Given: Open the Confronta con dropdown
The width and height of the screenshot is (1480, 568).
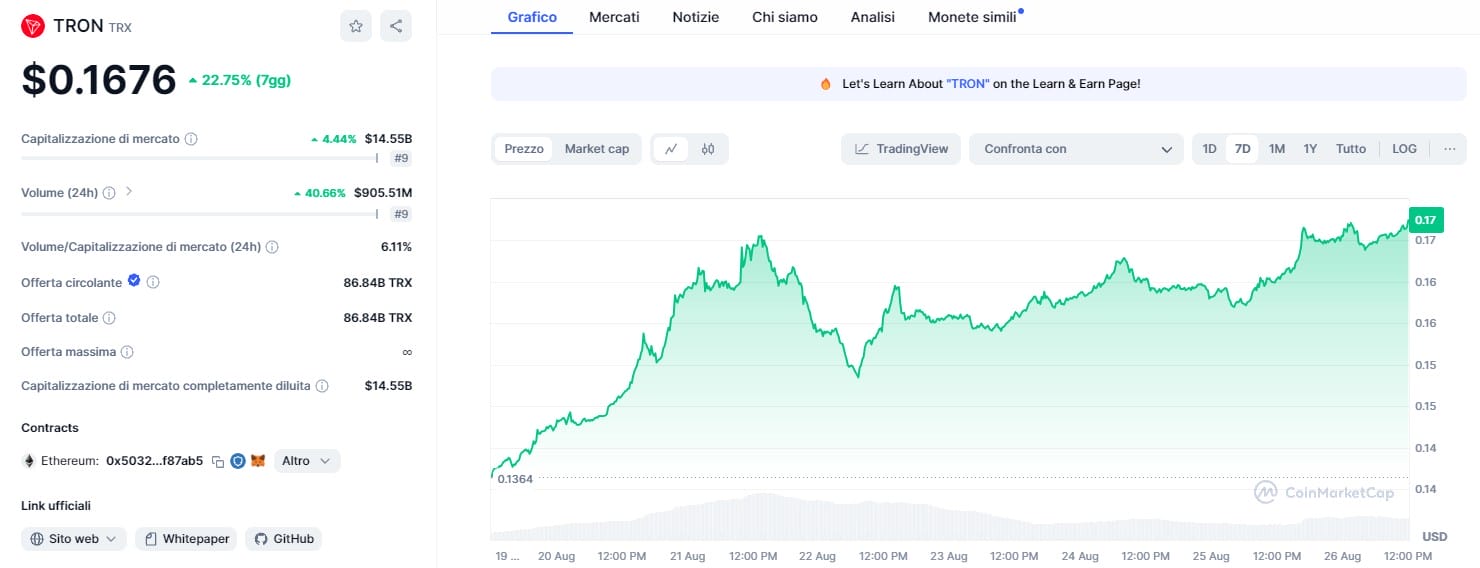Looking at the screenshot, I should 1077,149.
